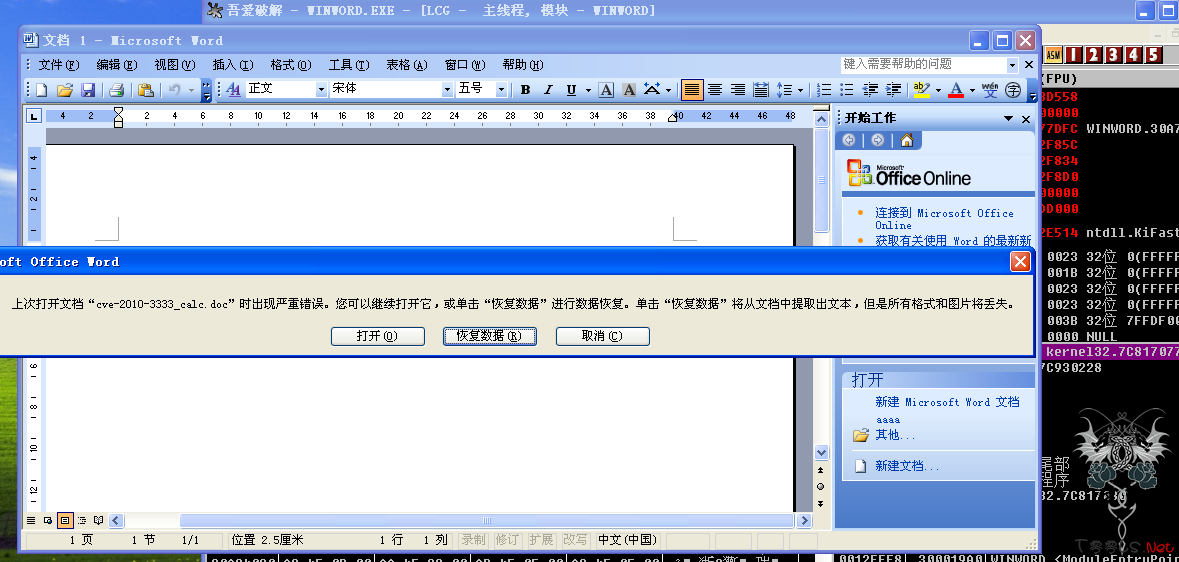Open the Styles and Formatting pane icon

click(x=233, y=90)
